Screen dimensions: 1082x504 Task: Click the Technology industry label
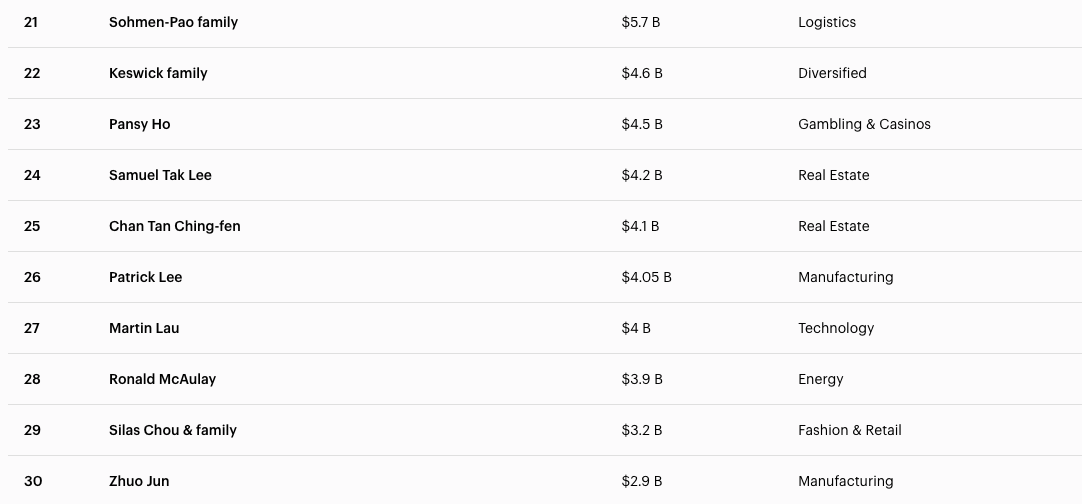[836, 328]
